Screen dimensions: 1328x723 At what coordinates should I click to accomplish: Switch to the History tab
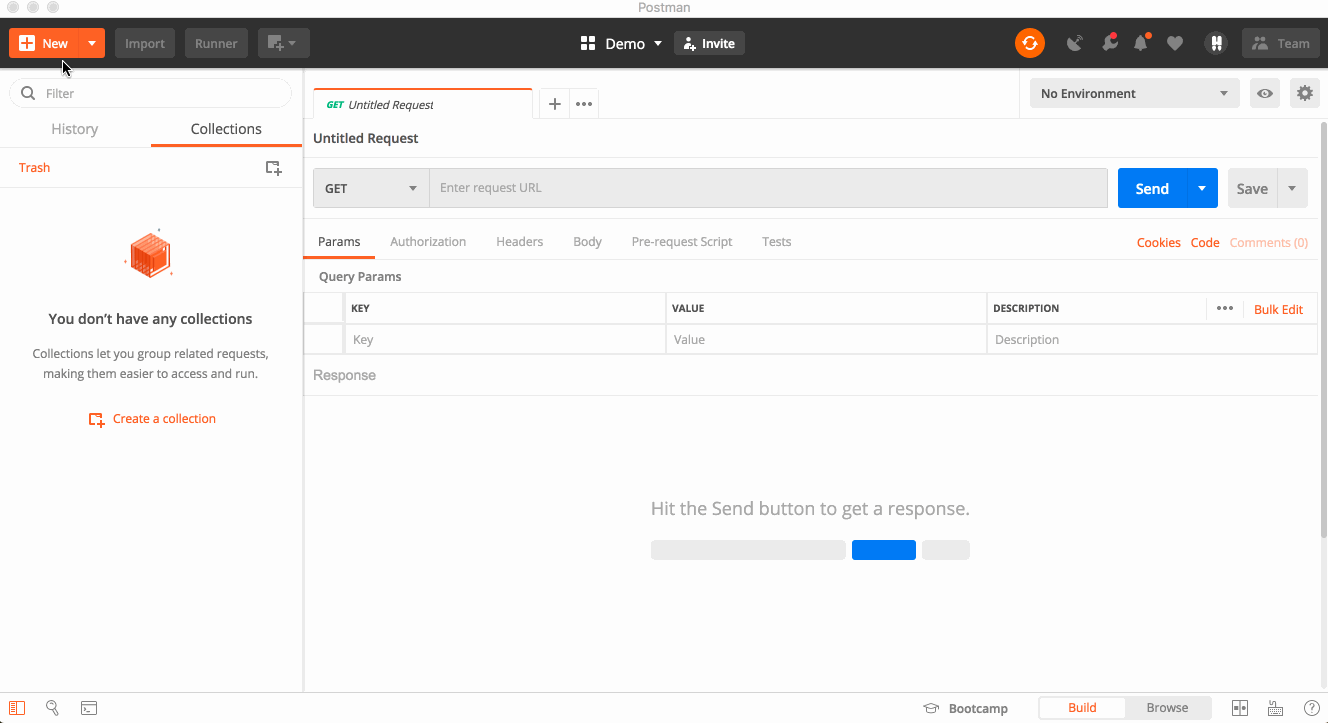[74, 128]
